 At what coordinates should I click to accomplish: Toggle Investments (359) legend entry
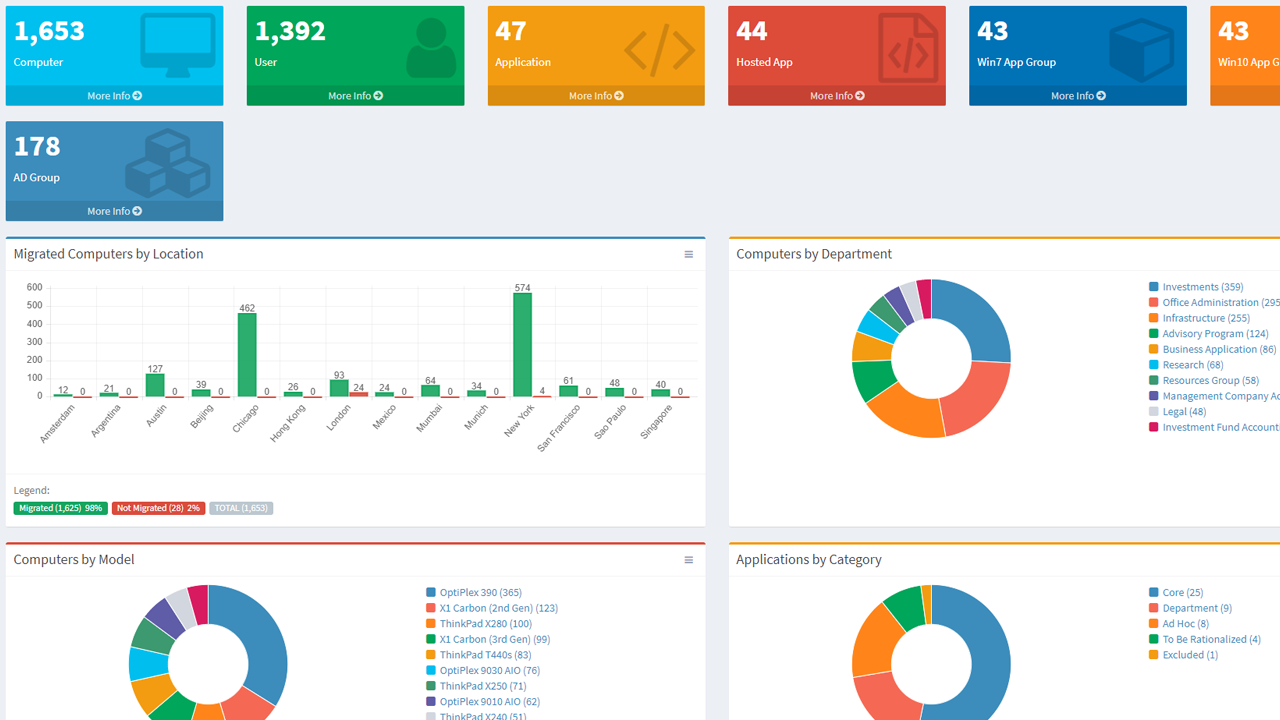[1196, 287]
